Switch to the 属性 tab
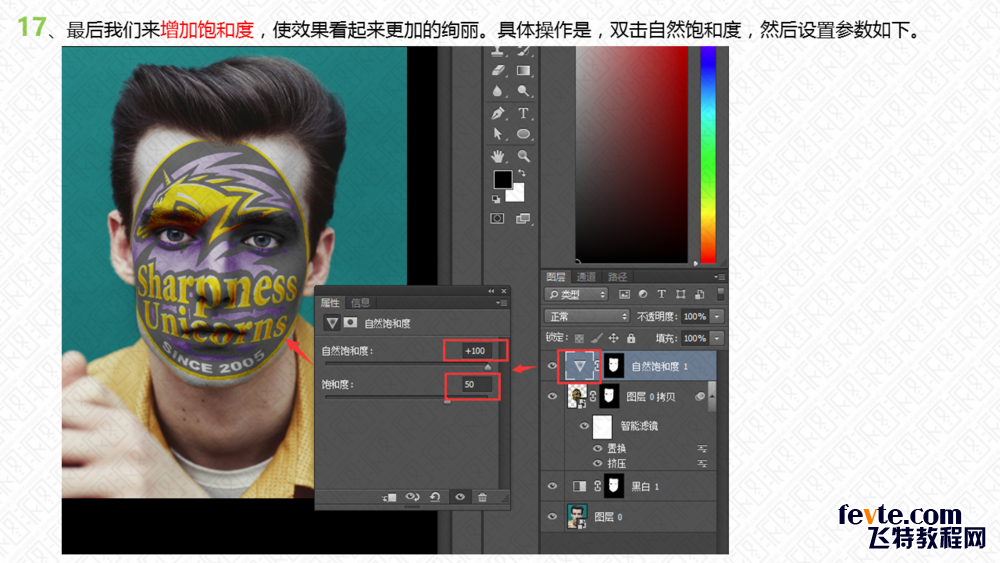Screen dimensions: 1000x563 tap(330, 303)
